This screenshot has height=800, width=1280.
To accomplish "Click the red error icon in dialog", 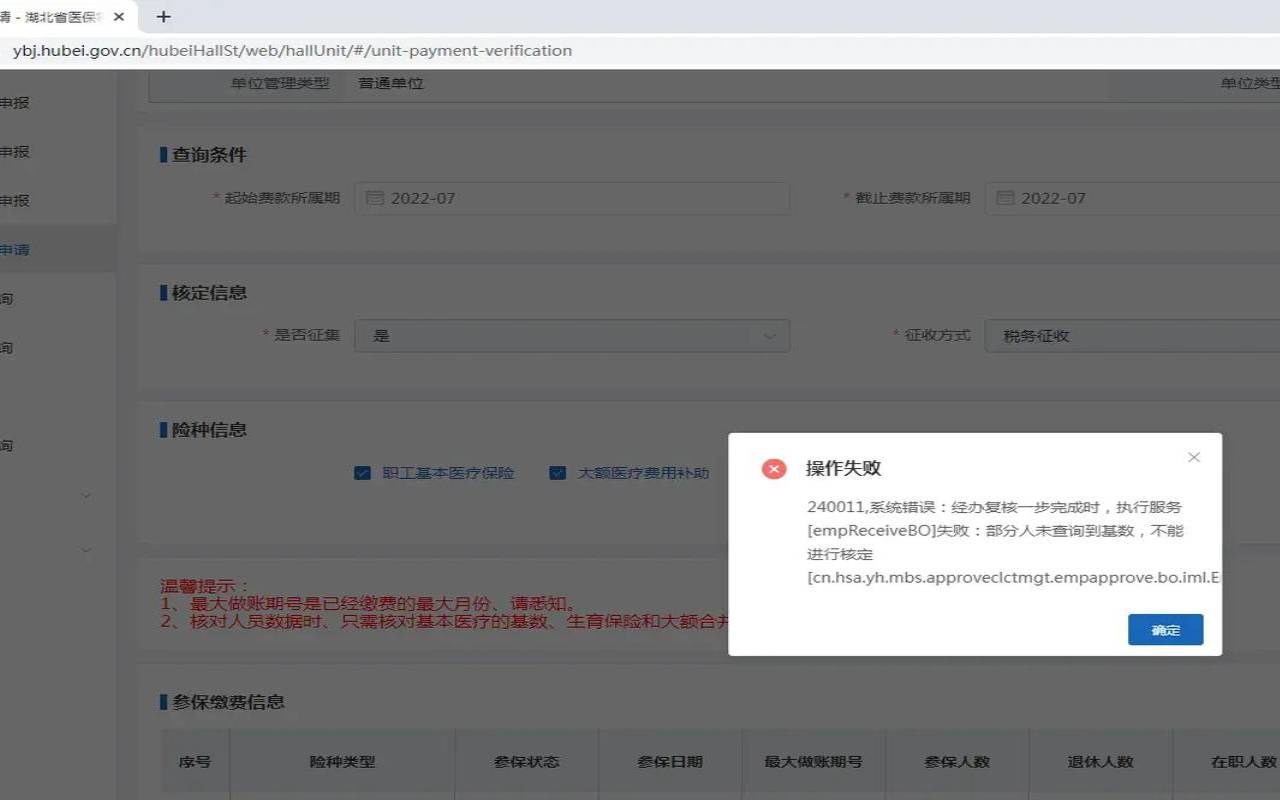I will pyautogui.click(x=774, y=468).
